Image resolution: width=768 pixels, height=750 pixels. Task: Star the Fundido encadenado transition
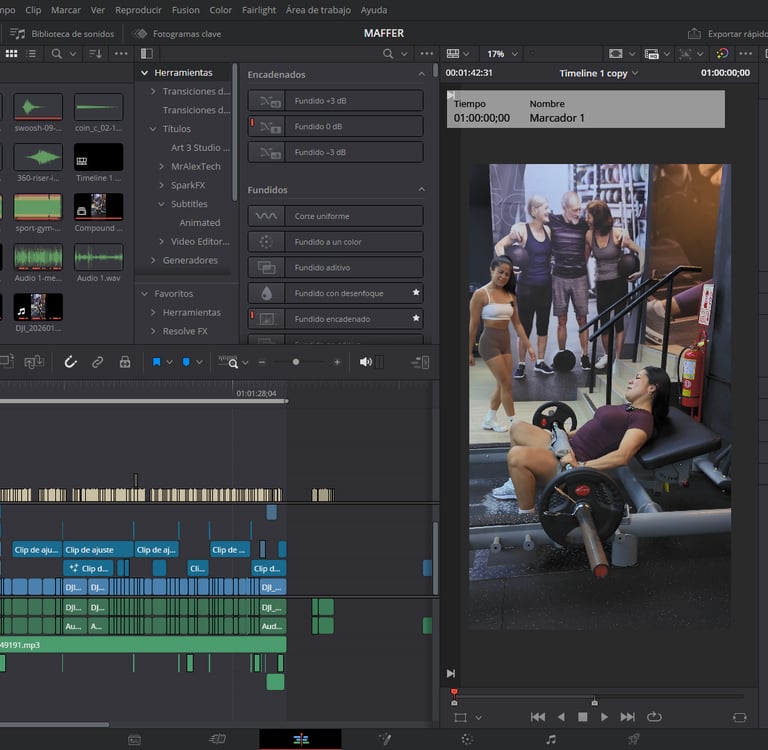point(416,319)
